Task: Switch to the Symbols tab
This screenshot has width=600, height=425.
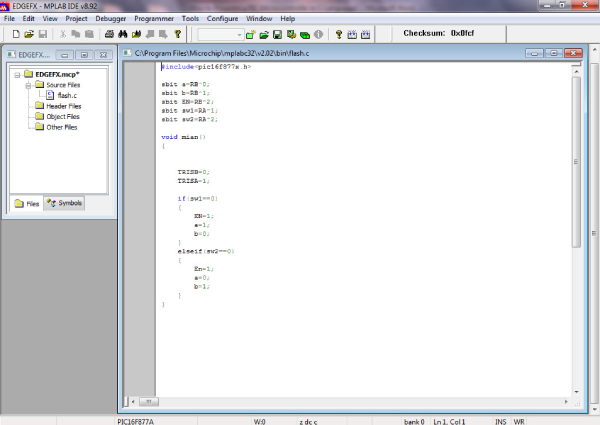Action: [65, 203]
